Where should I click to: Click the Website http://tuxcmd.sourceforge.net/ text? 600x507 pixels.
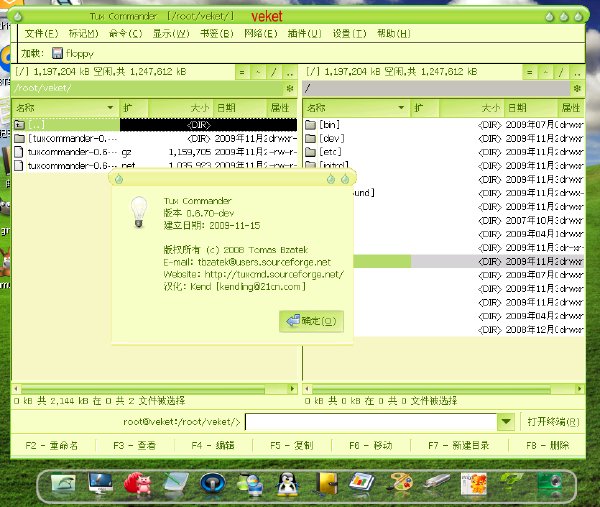[x=274, y=275]
